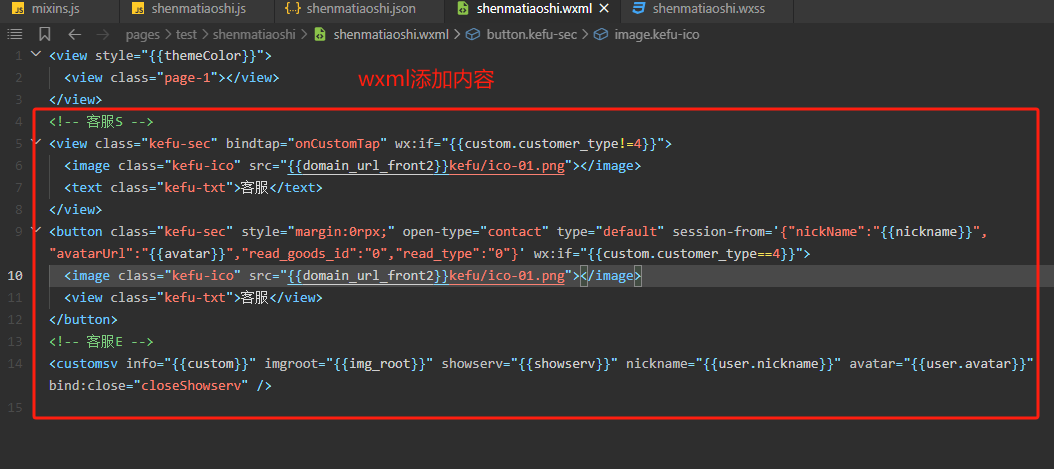Close the shenmatiaoshi.wxml tab

(x=604, y=9)
